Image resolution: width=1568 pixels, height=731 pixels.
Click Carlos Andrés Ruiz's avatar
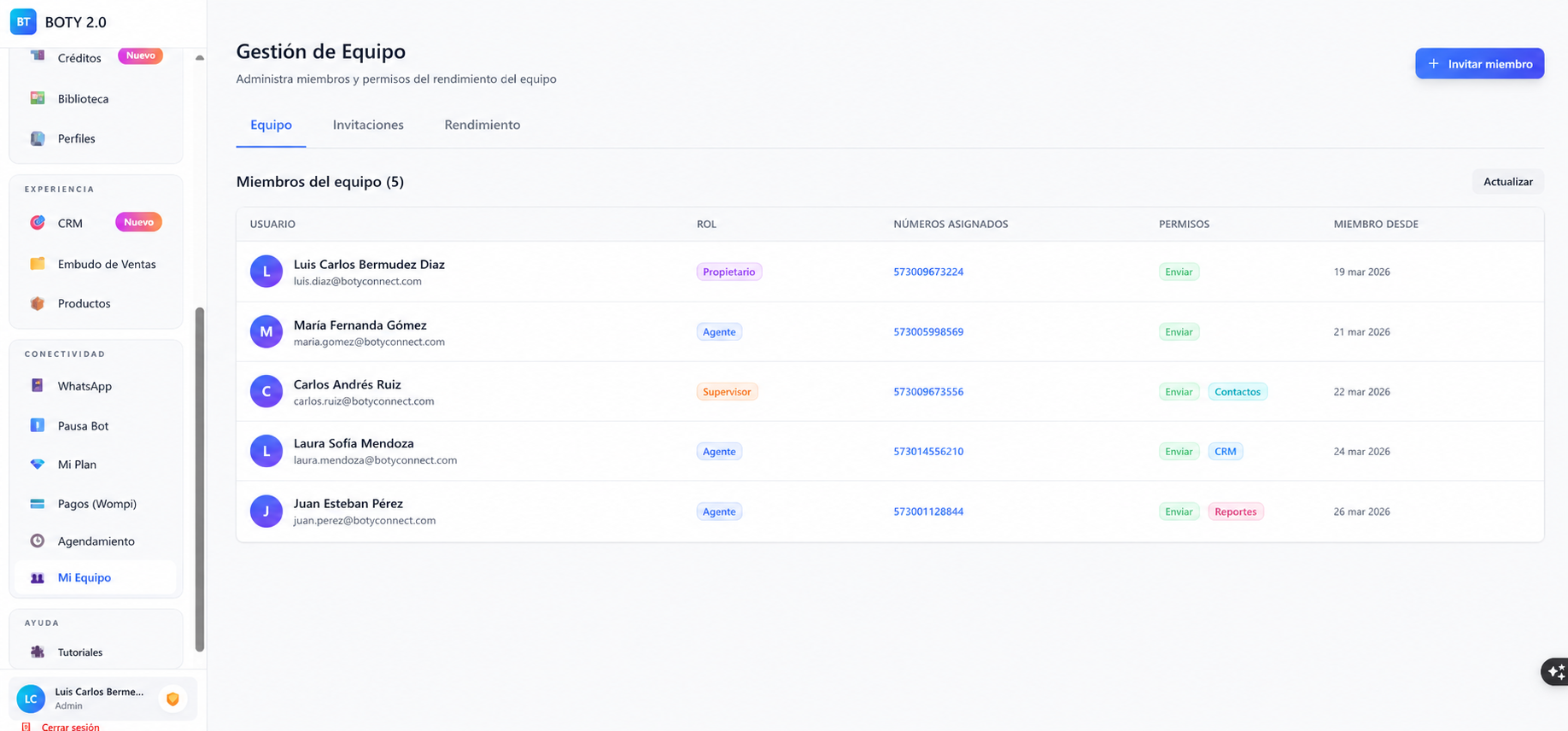point(266,391)
